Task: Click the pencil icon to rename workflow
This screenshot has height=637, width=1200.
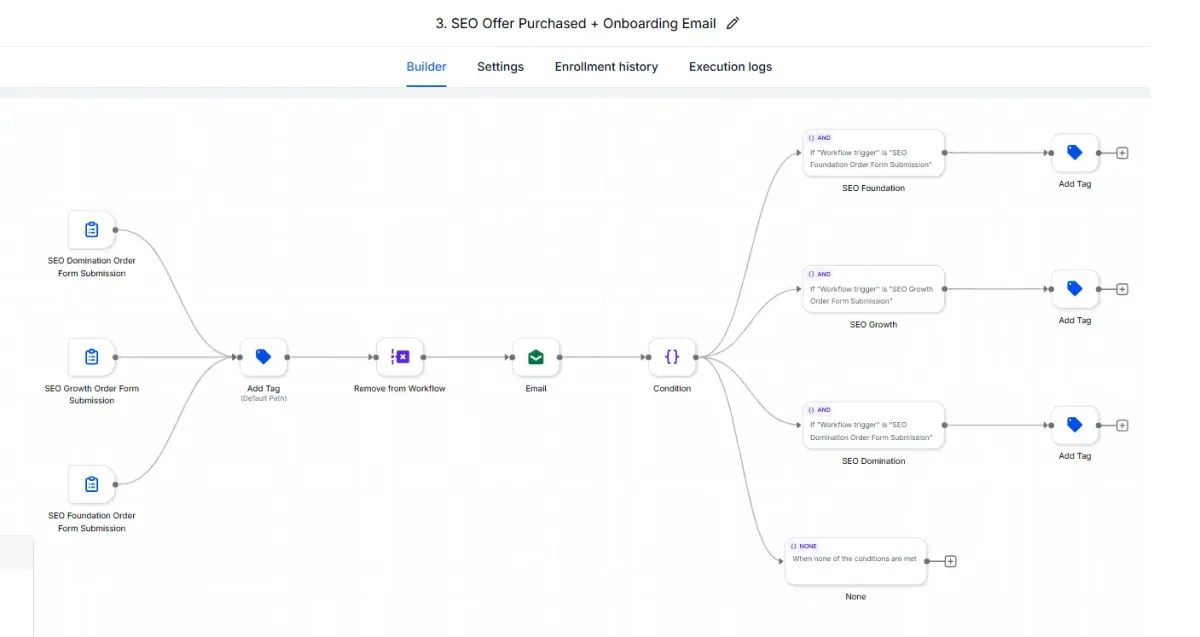Action: pos(733,23)
